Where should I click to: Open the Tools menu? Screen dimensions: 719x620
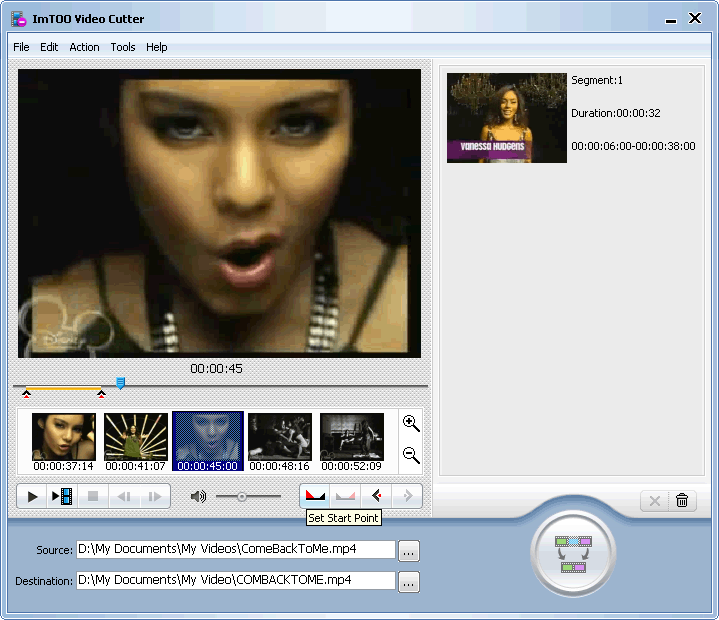123,47
